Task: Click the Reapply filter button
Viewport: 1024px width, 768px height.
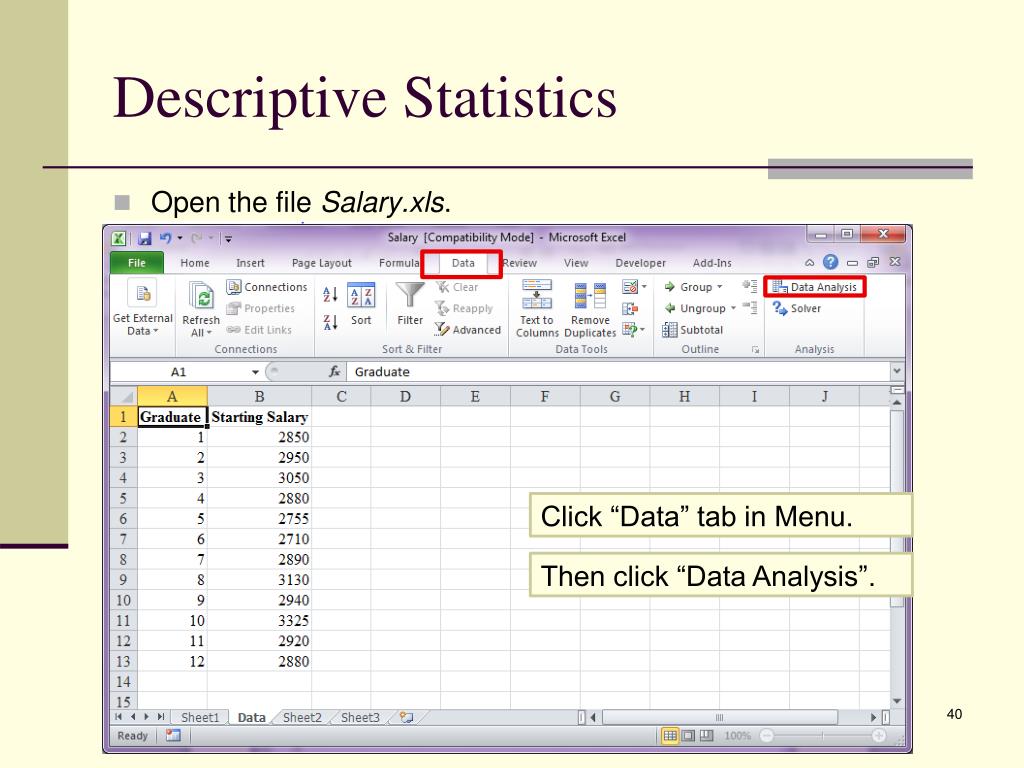Action: 464,308
